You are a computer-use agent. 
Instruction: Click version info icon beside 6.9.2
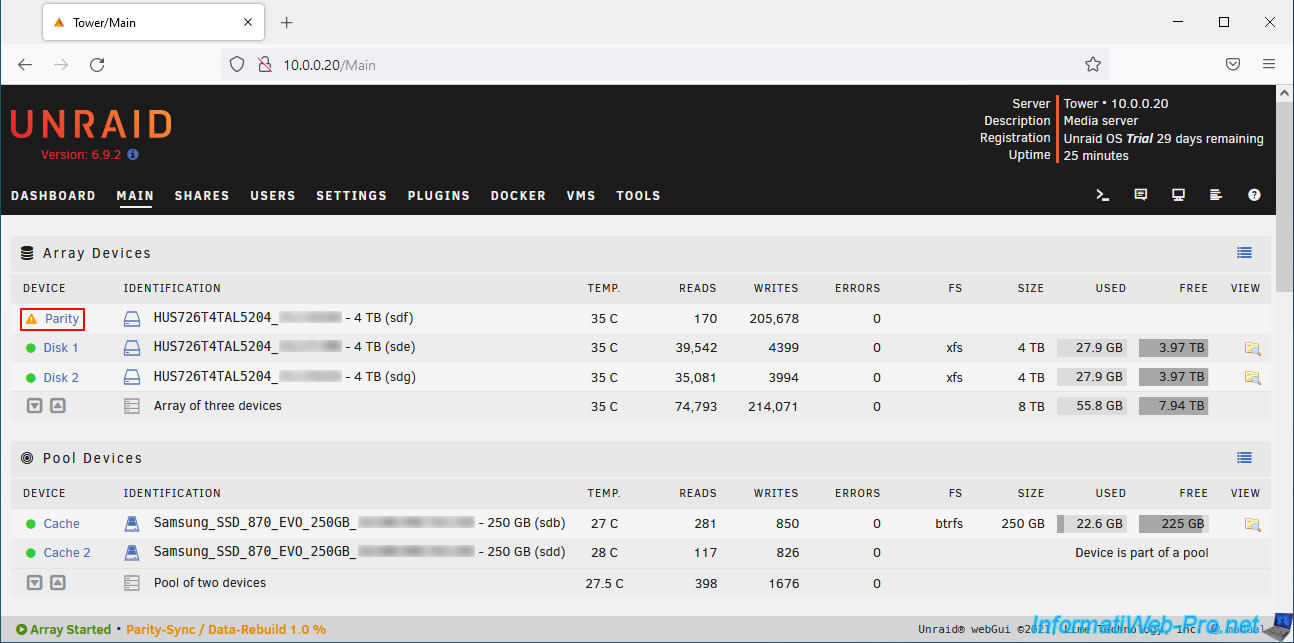[133, 155]
